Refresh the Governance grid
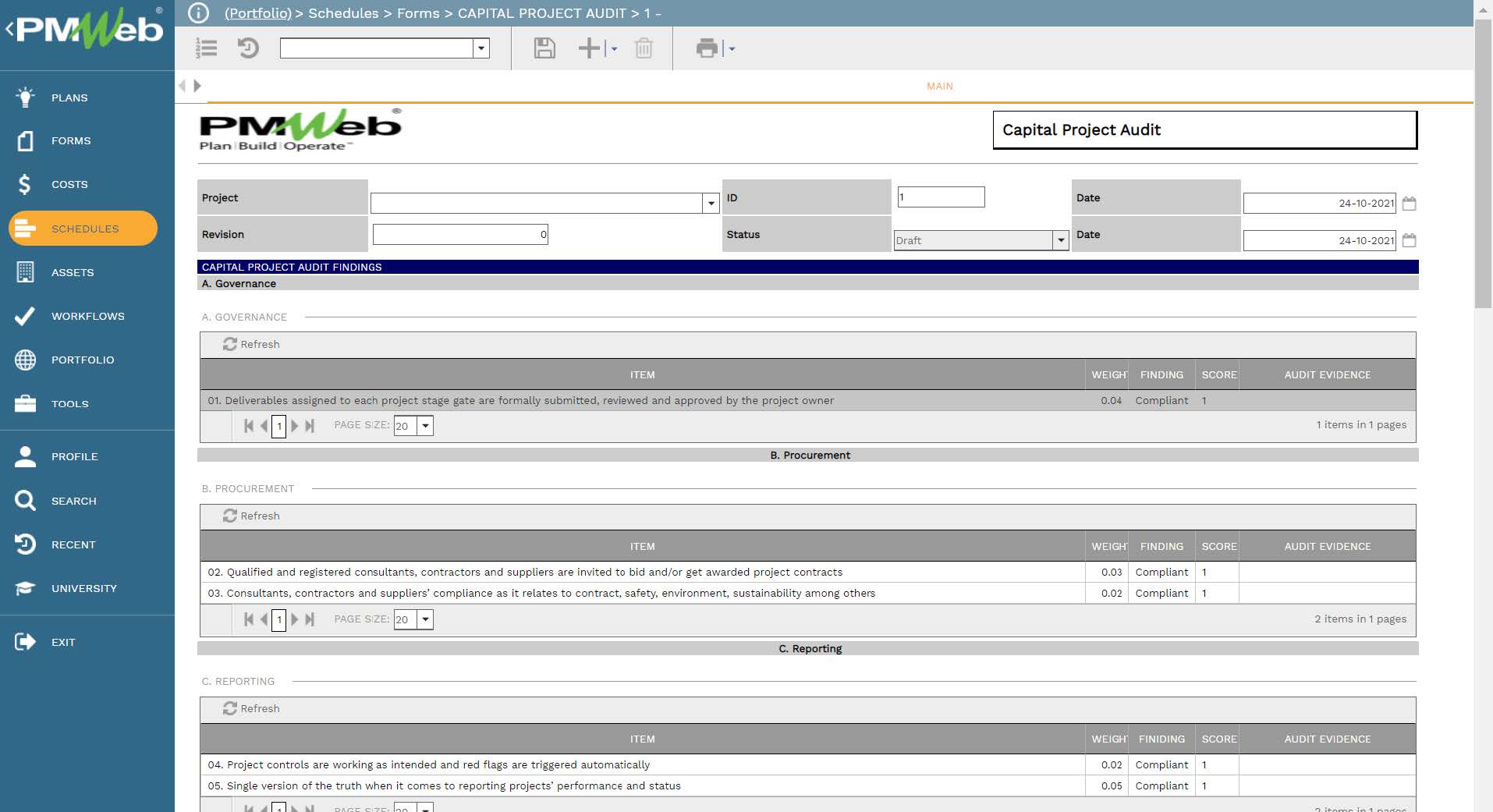The height and width of the screenshot is (812, 1493). (x=251, y=344)
